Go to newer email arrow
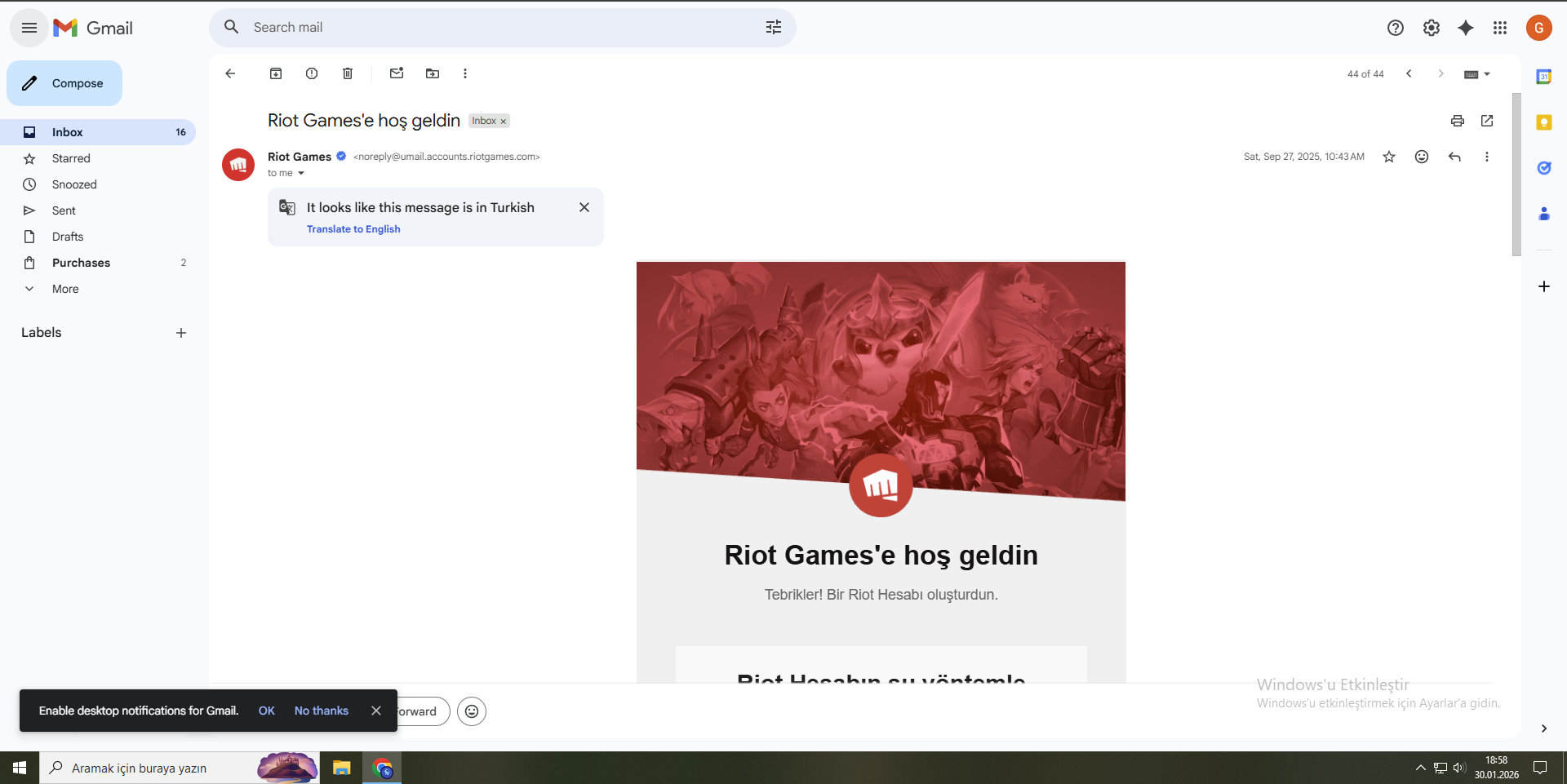The image size is (1567, 784). 1409,73
